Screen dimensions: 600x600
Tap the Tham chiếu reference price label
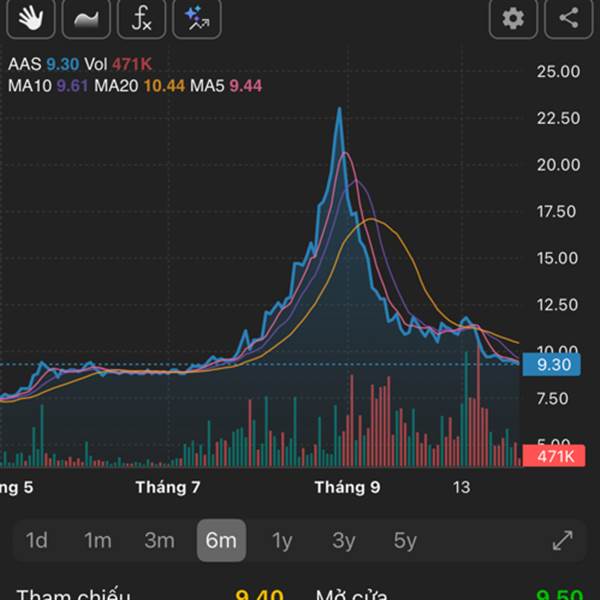pyautogui.click(x=73, y=594)
